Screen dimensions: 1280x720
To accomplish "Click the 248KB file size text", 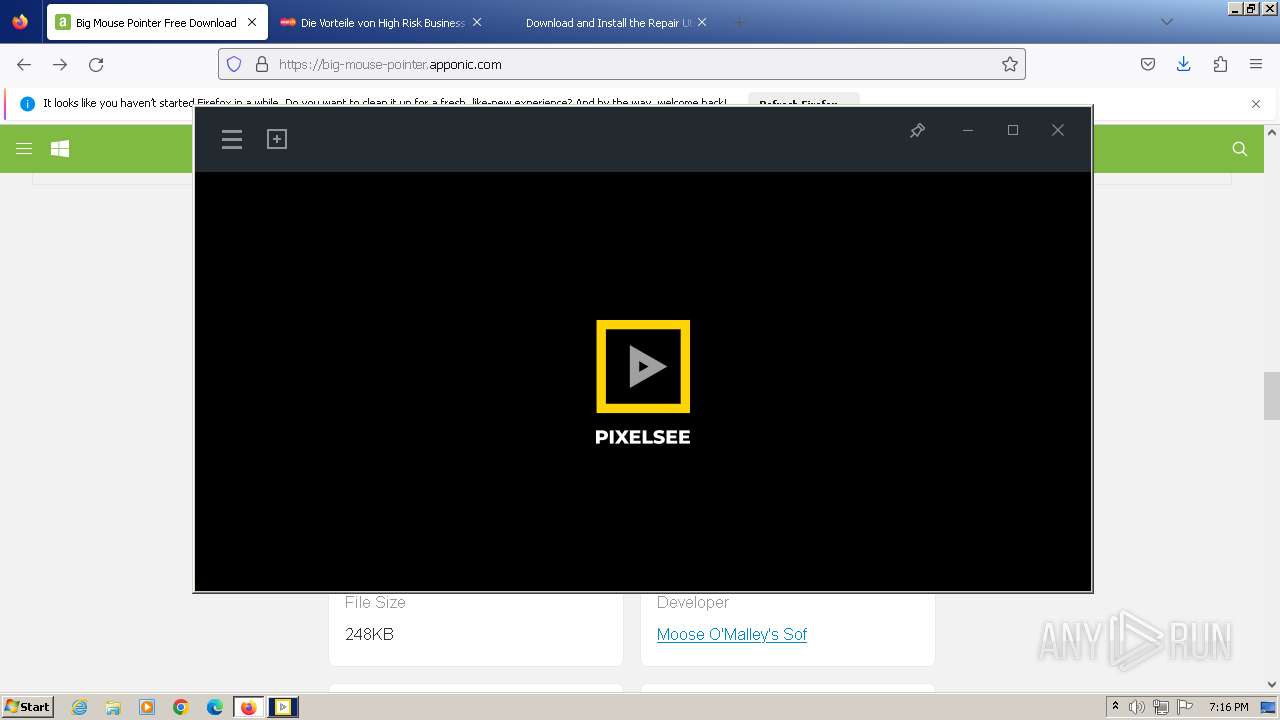I will point(369,634).
